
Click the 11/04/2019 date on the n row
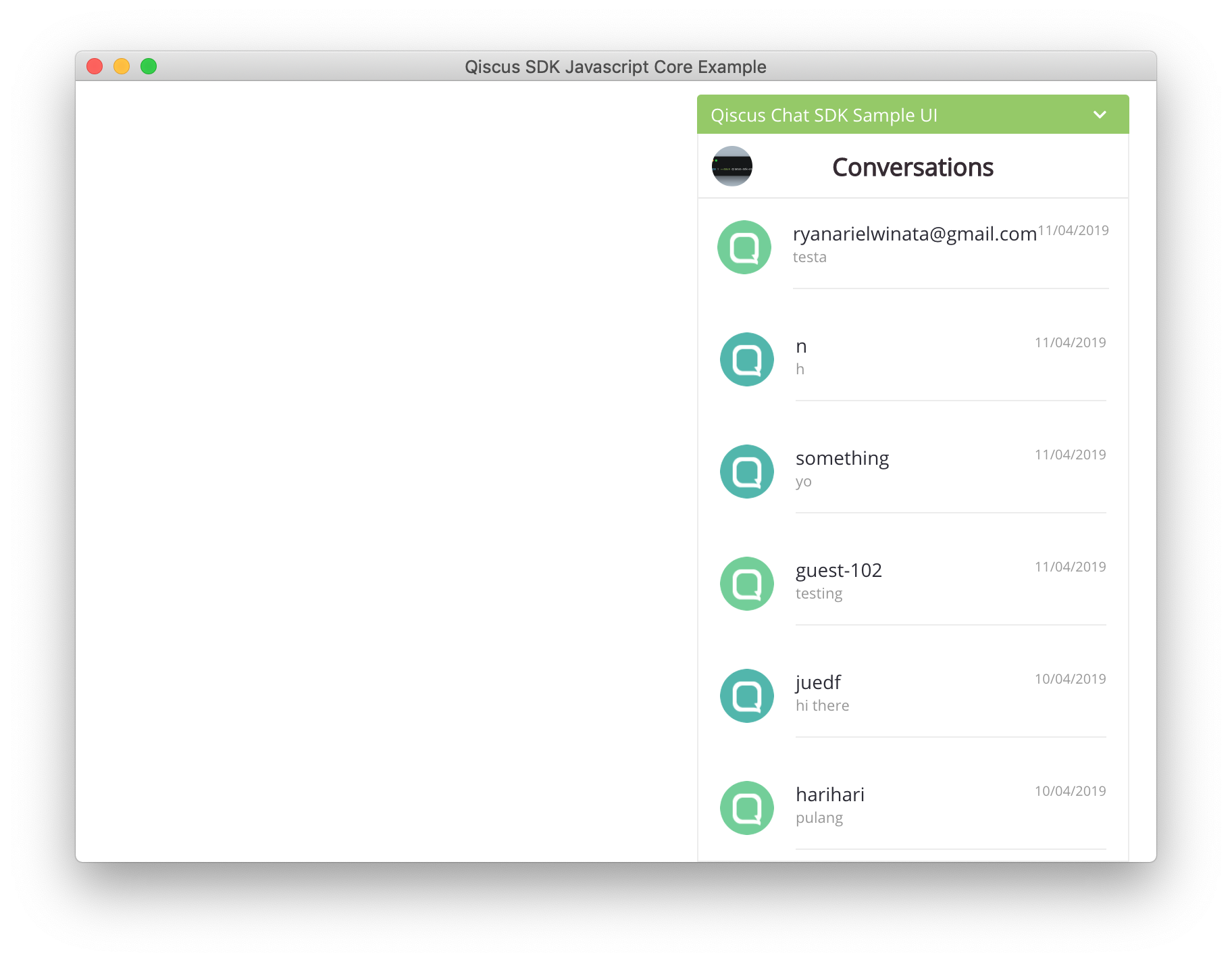(1071, 343)
